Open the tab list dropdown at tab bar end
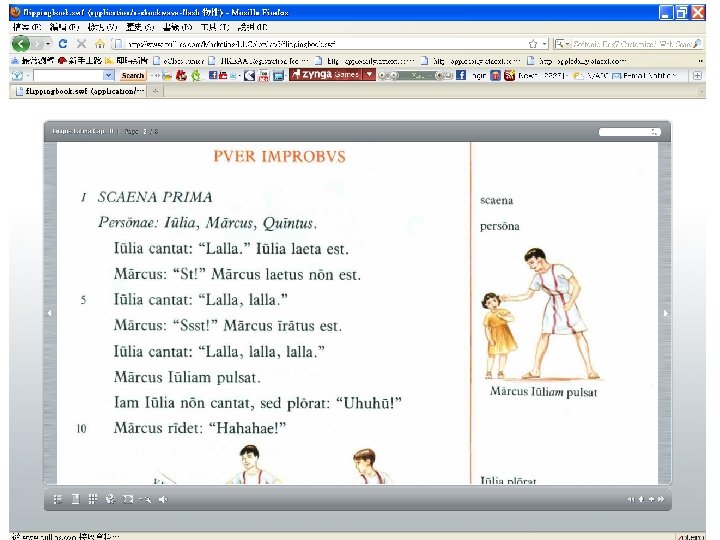720x540 pixels. [701, 92]
